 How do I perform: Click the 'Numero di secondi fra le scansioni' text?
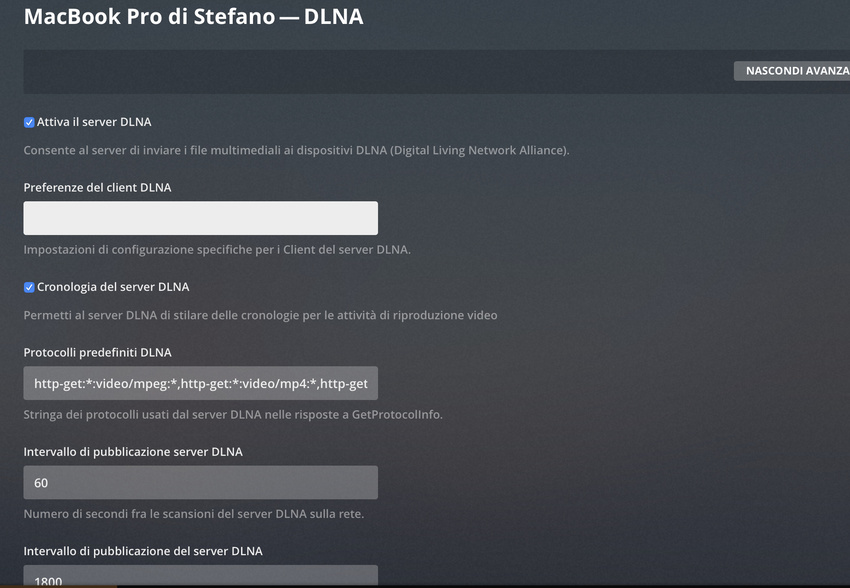193,514
